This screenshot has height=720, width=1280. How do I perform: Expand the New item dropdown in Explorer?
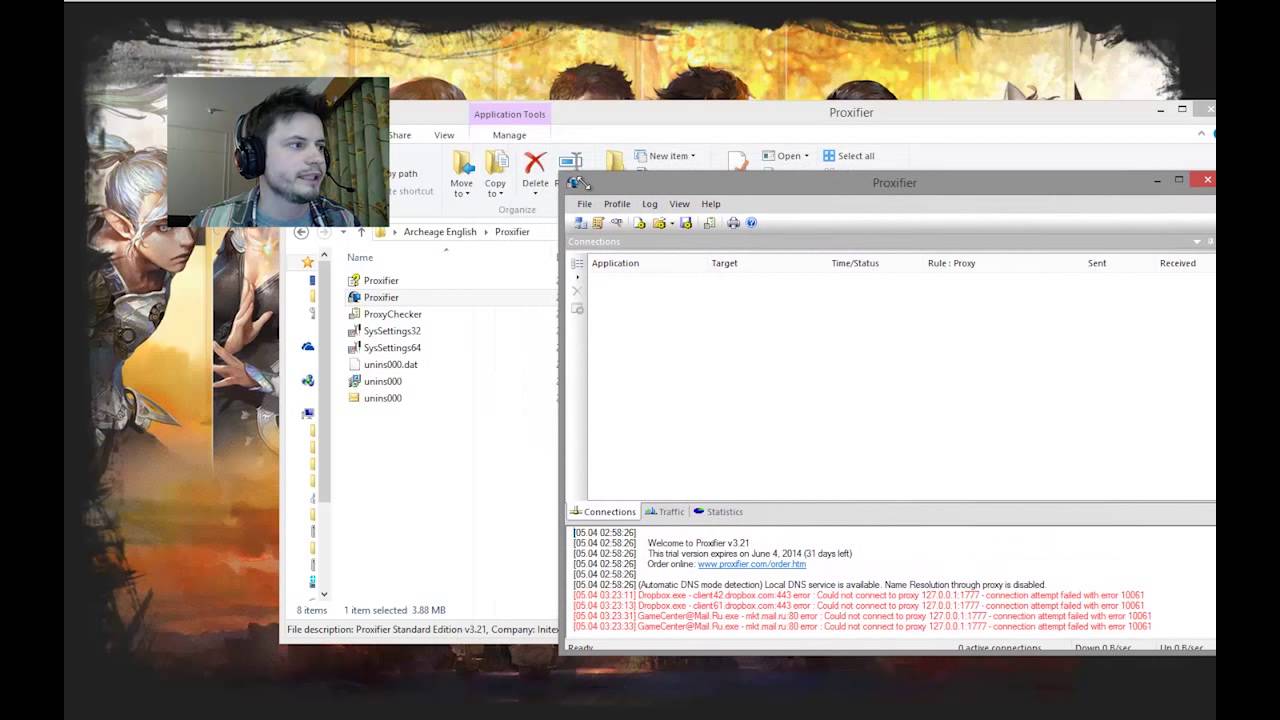coord(693,156)
